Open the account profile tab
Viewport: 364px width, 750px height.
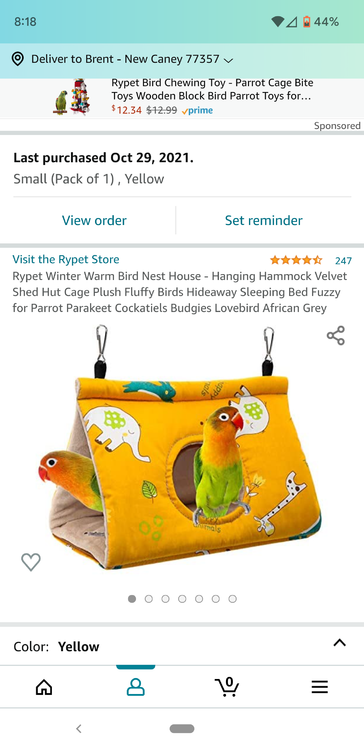coord(135,687)
